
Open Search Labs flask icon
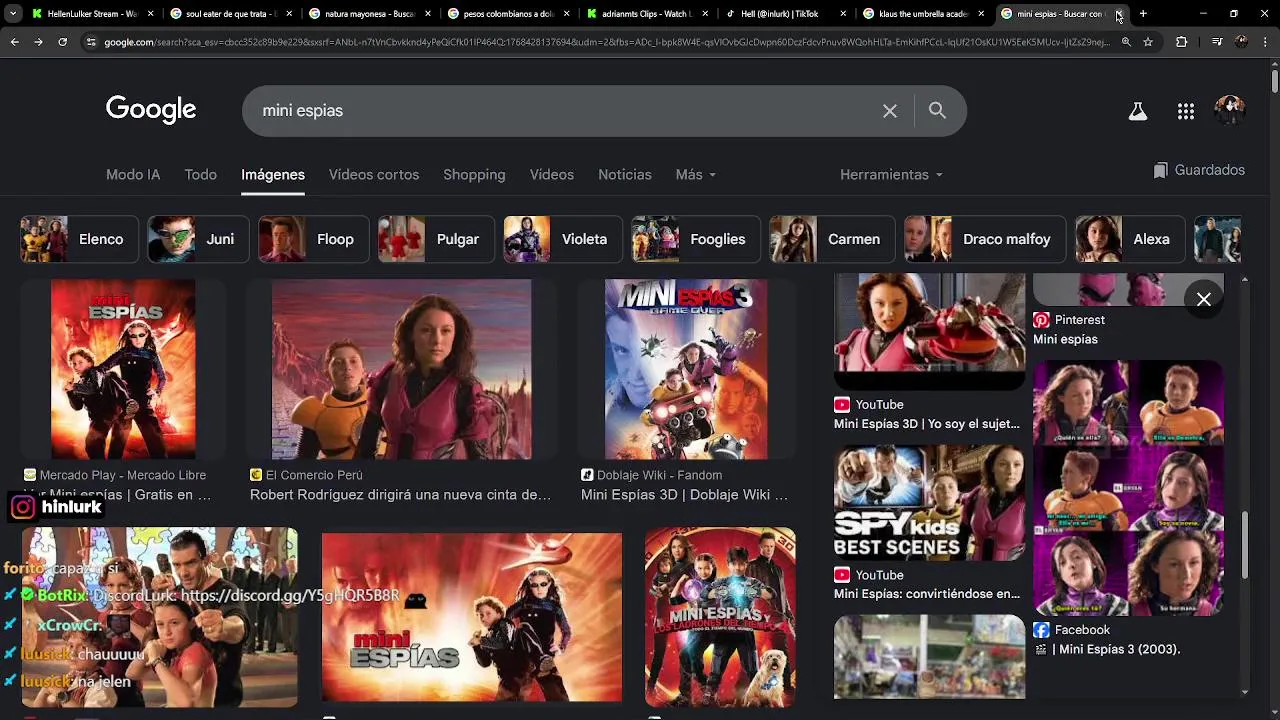click(1138, 111)
